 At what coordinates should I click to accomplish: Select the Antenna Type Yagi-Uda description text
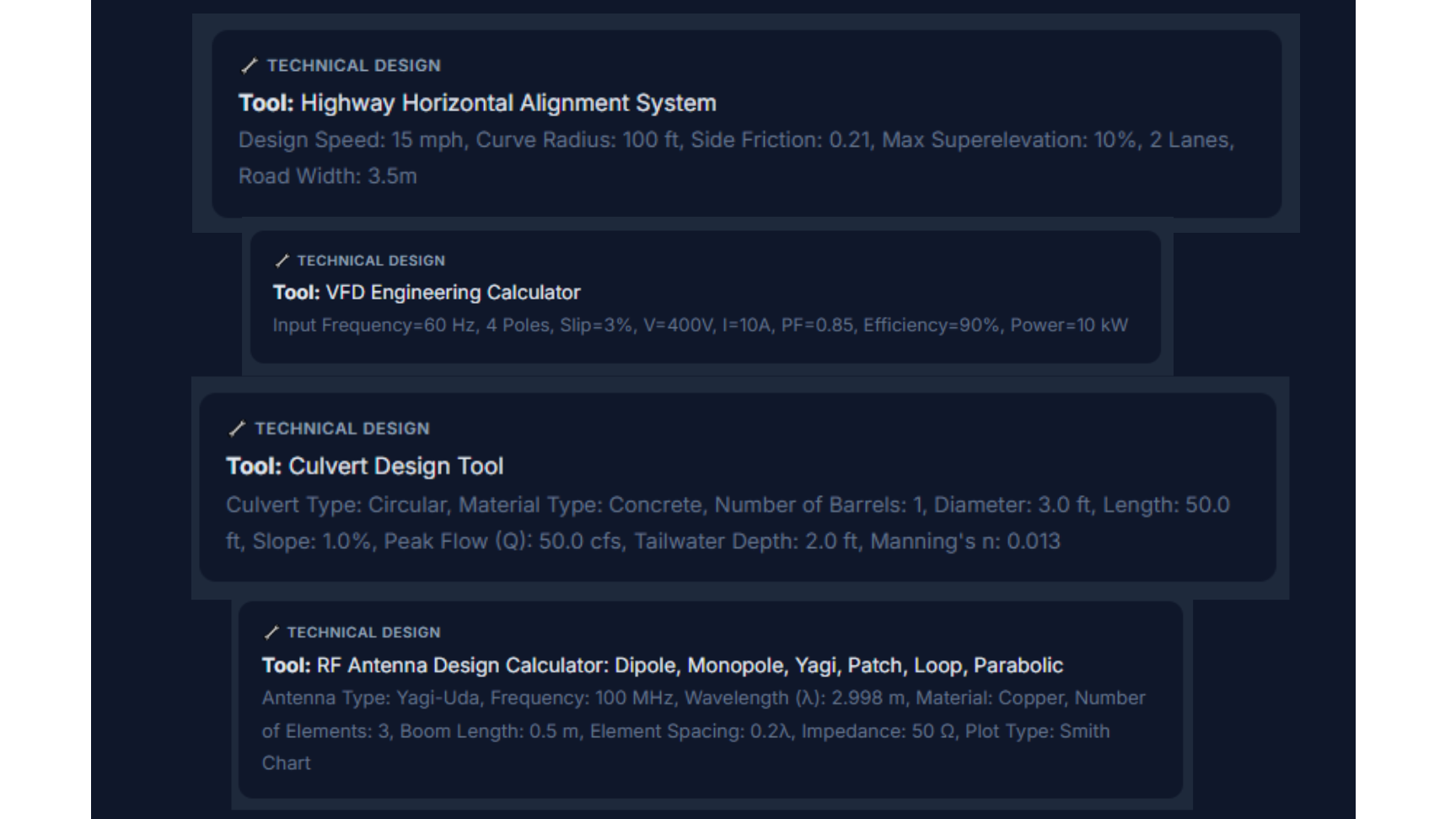703,730
